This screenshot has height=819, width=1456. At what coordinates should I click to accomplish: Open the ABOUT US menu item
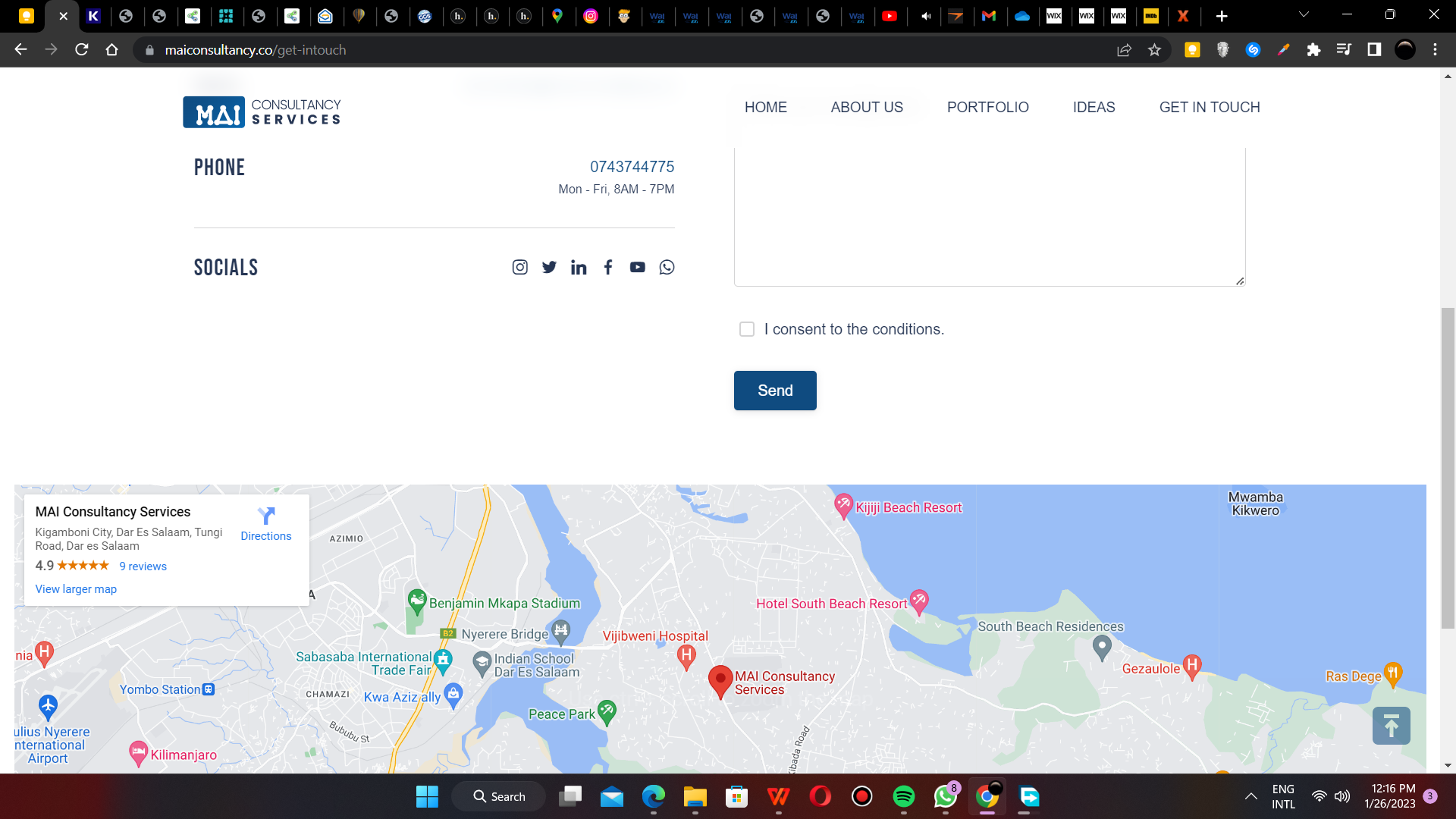pyautogui.click(x=867, y=107)
